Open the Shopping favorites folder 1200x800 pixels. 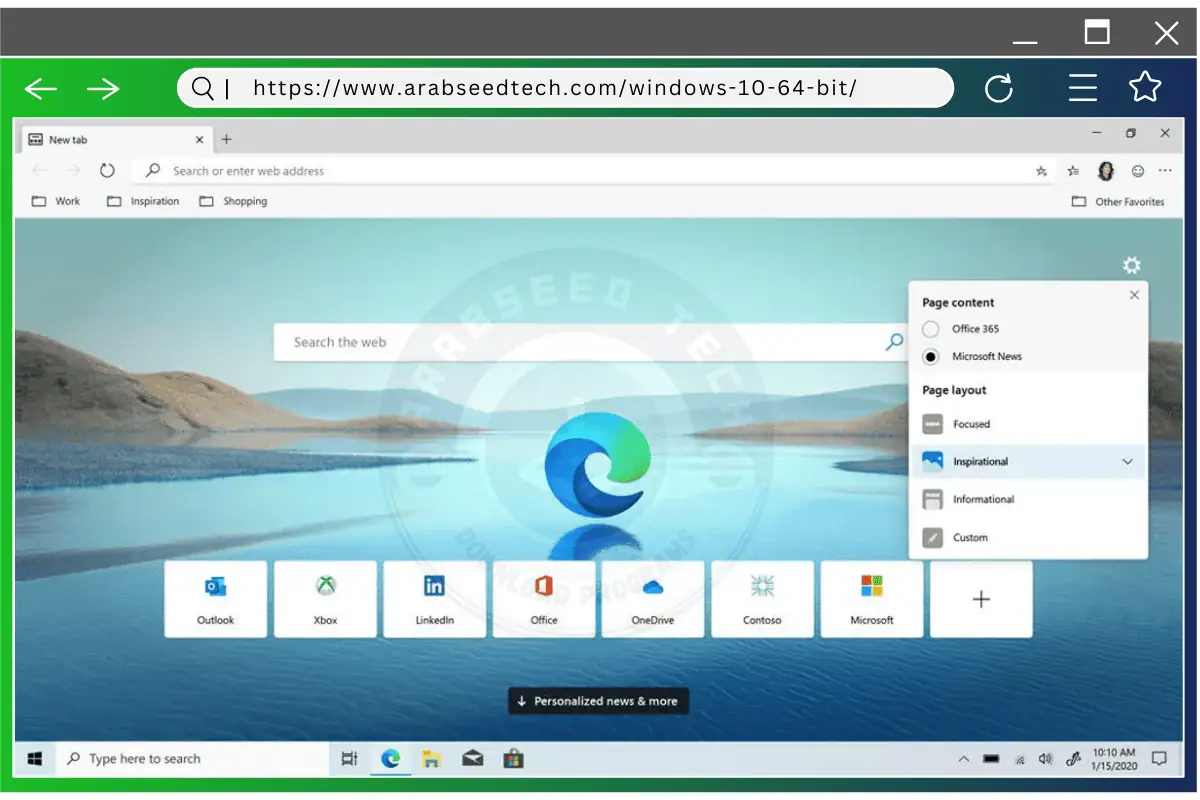tap(233, 201)
